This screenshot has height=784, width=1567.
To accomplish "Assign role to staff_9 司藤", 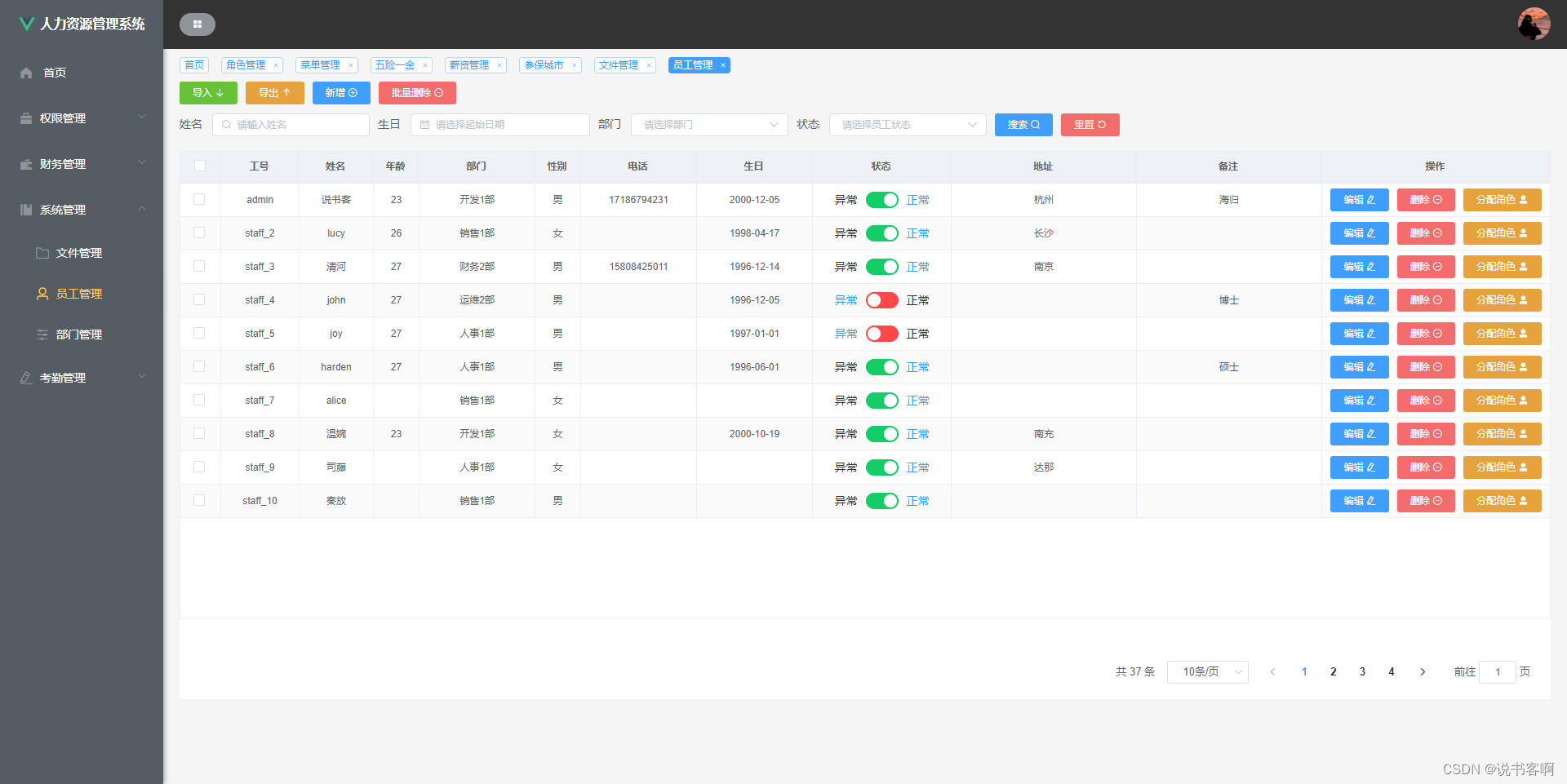I will 1503,467.
